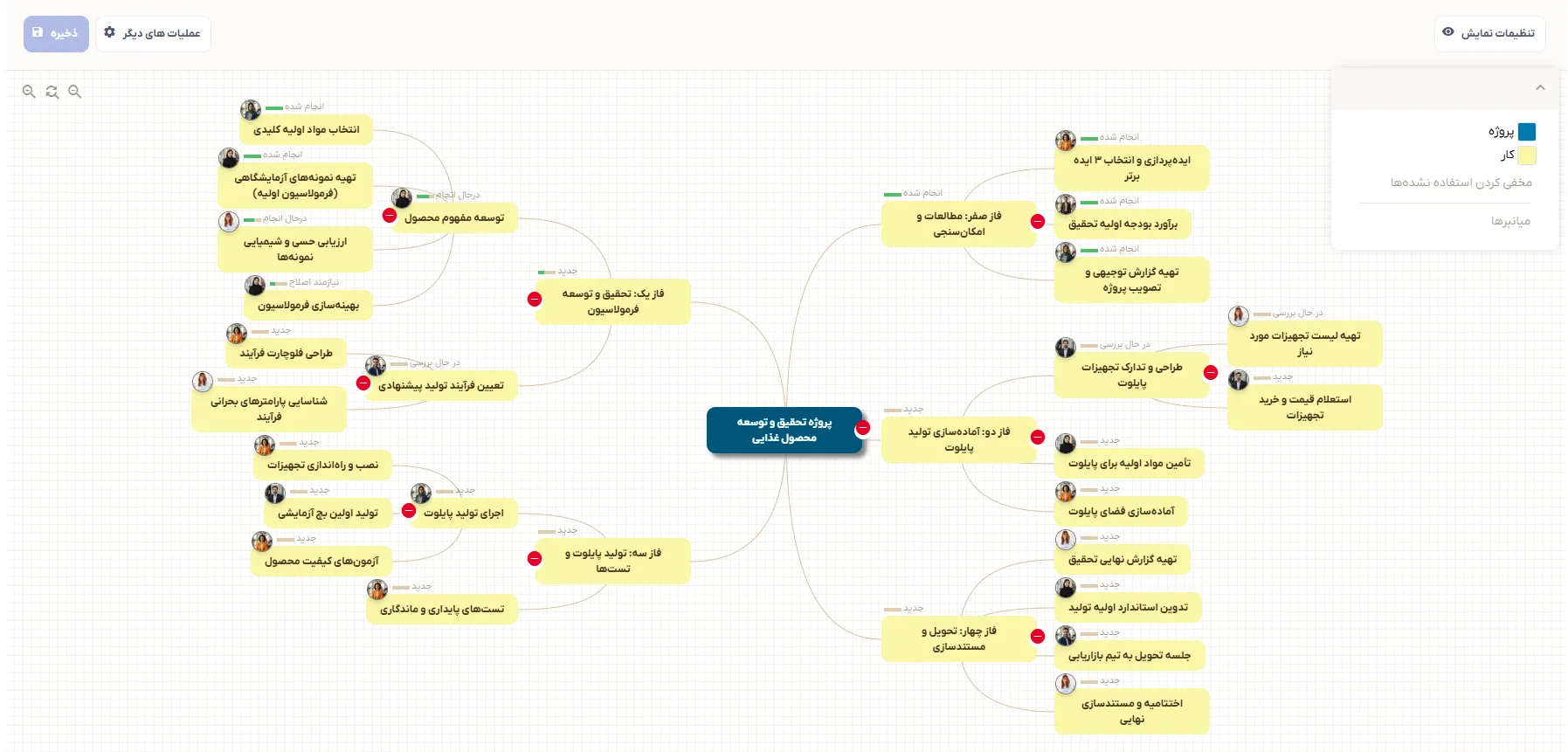Screen dimensions: 1568x752
Task: Select the اختتامیه و مستندسازی نهایی node
Action: point(1132,711)
